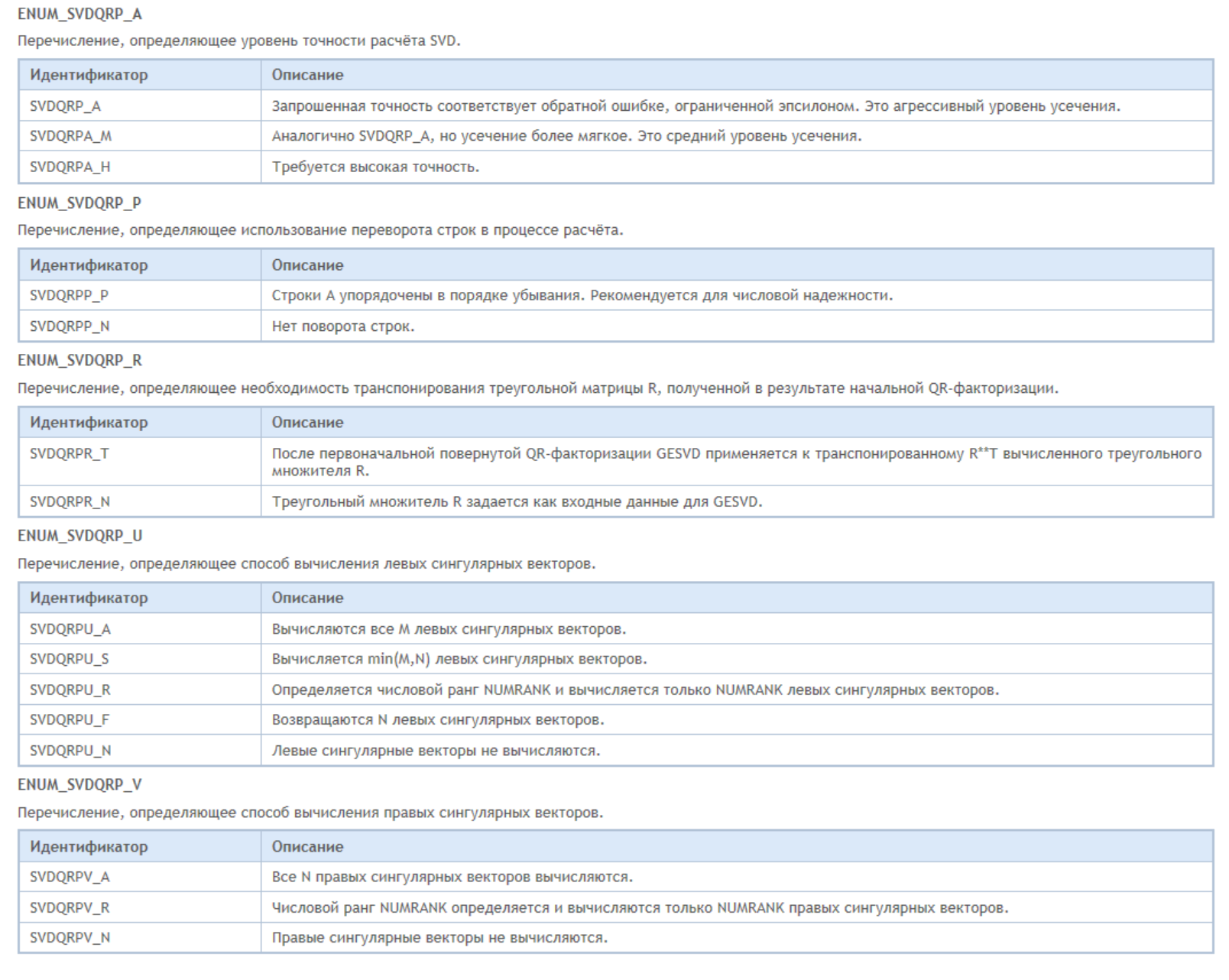Click description starting 'Запрошенная точность соответствует'
The image size is (1229, 980).
tap(696, 105)
